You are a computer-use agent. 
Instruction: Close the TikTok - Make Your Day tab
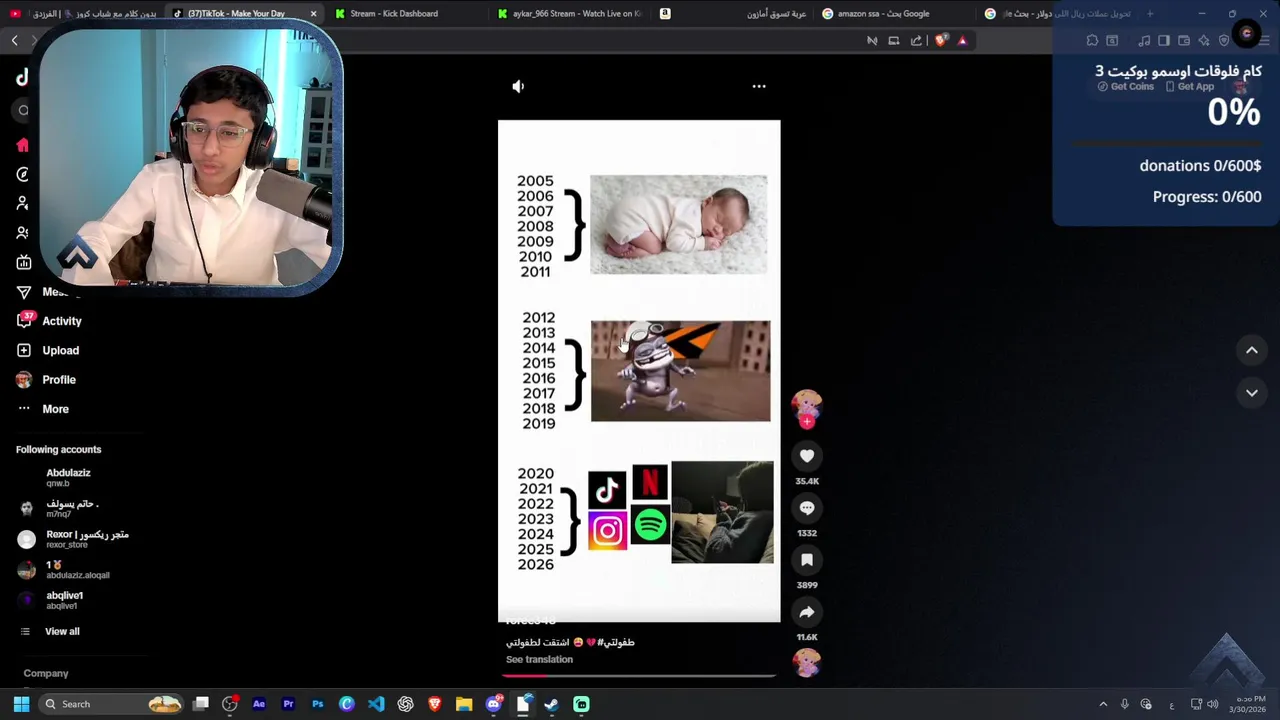(313, 13)
